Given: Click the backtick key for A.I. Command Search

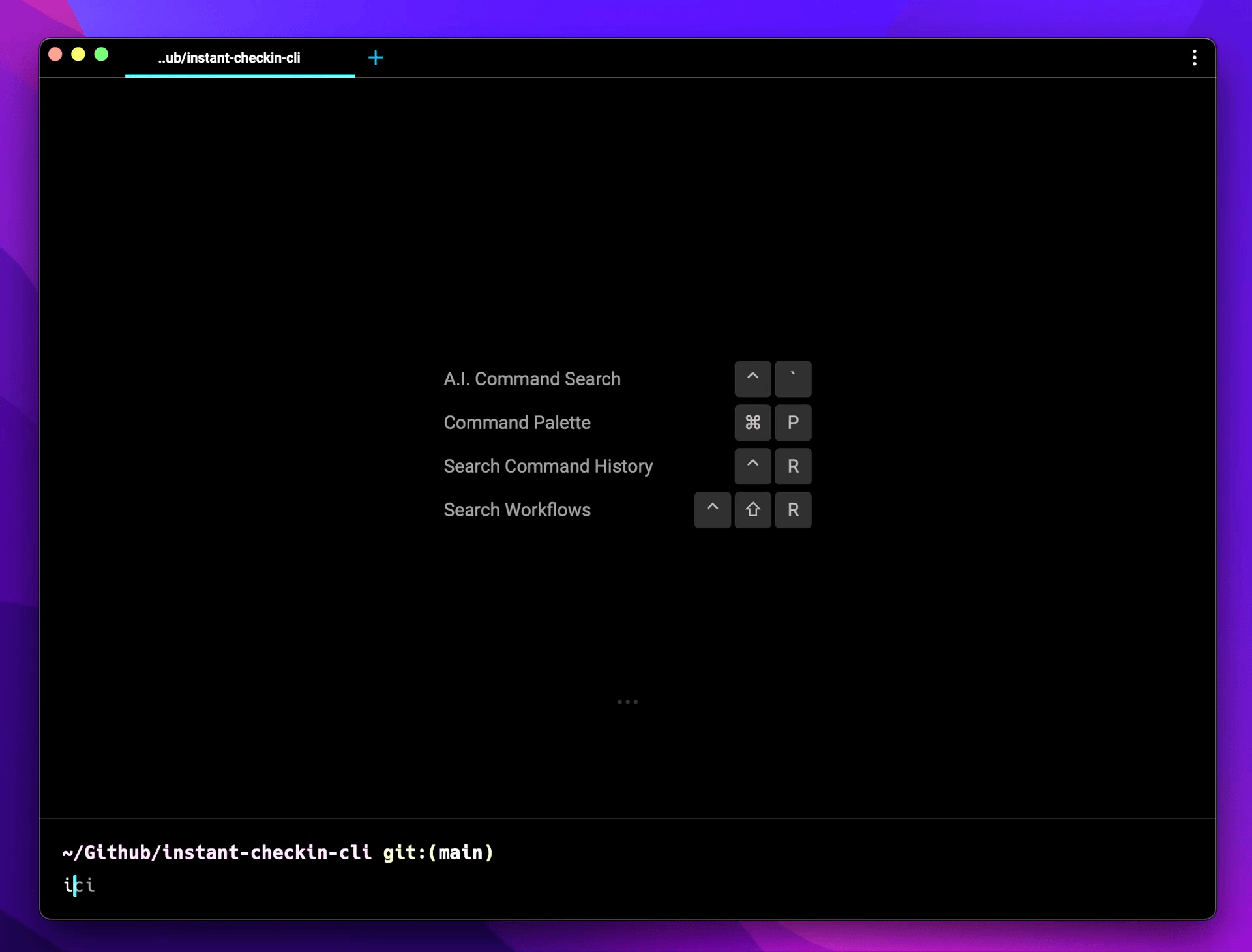Looking at the screenshot, I should click(793, 379).
